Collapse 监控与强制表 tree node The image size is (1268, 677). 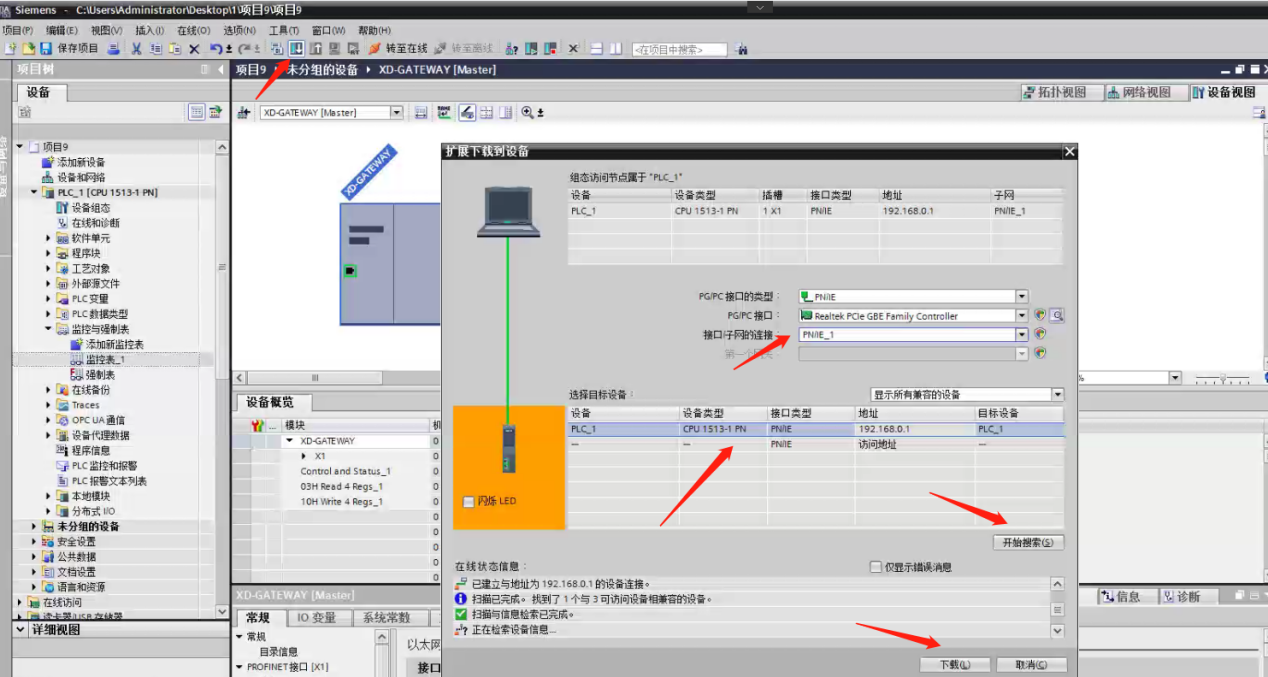tap(49, 329)
